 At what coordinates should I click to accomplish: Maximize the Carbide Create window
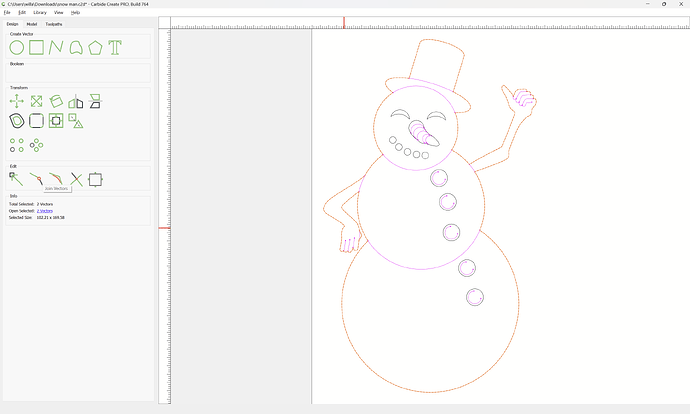click(664, 4)
